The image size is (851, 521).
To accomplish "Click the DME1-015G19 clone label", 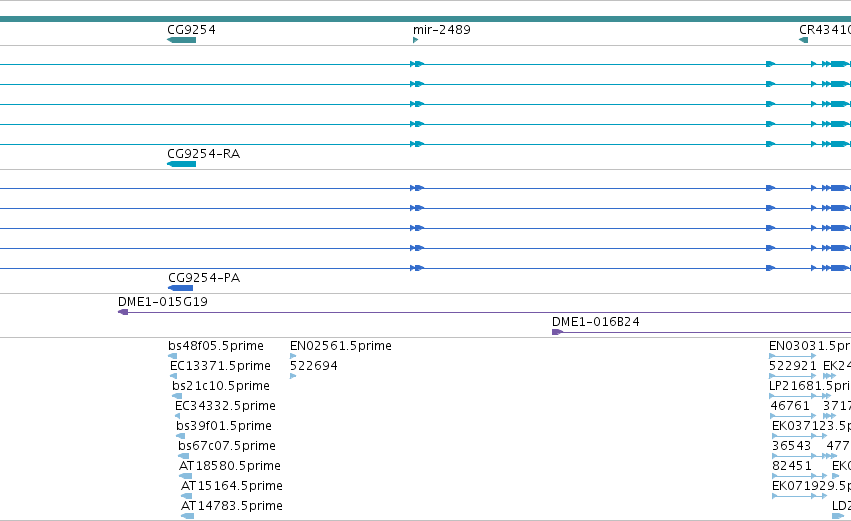I will tap(163, 302).
